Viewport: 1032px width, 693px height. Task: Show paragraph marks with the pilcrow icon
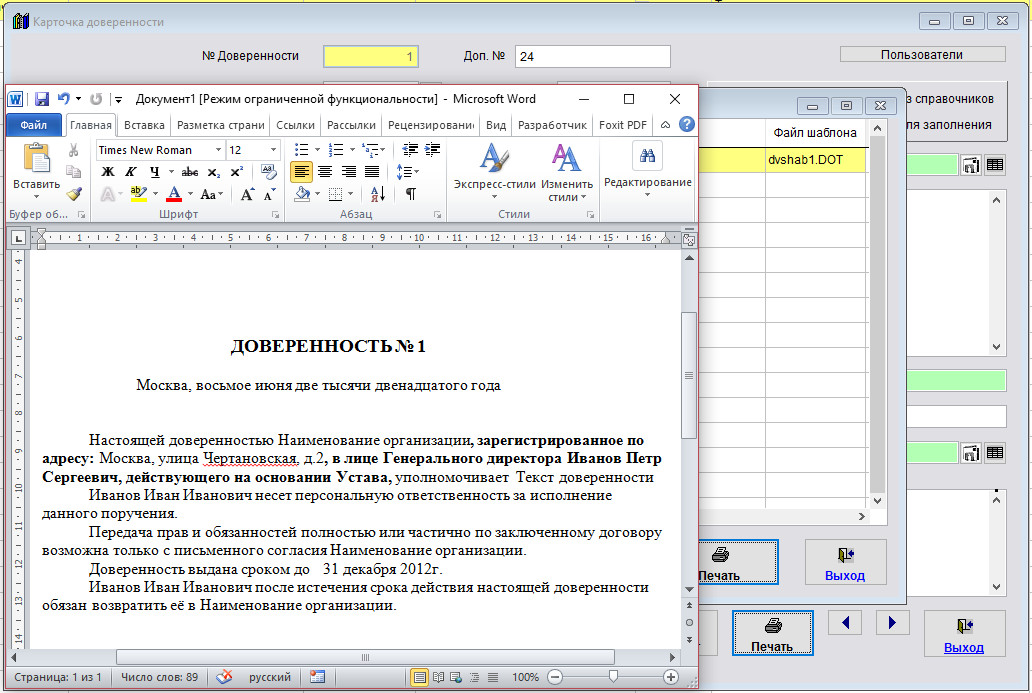410,194
